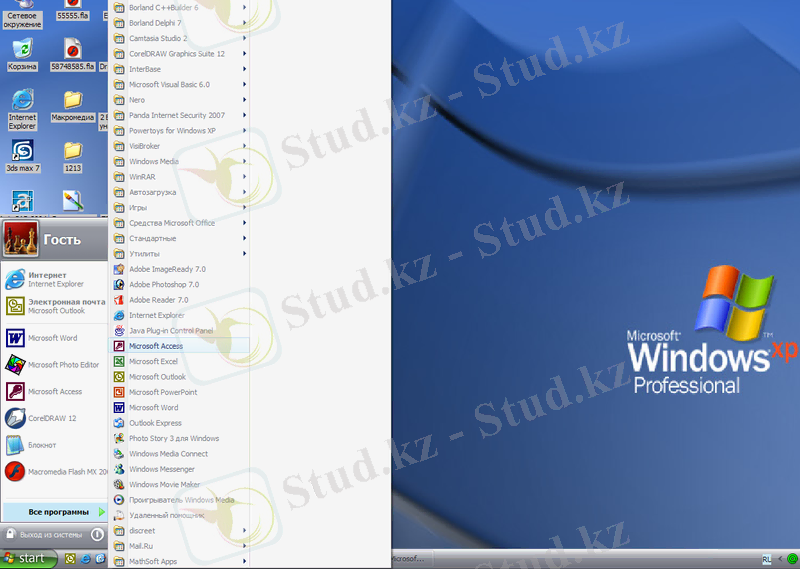Open Электронная почта Microsoft Outlook item
The height and width of the screenshot is (569, 800).
click(55, 306)
